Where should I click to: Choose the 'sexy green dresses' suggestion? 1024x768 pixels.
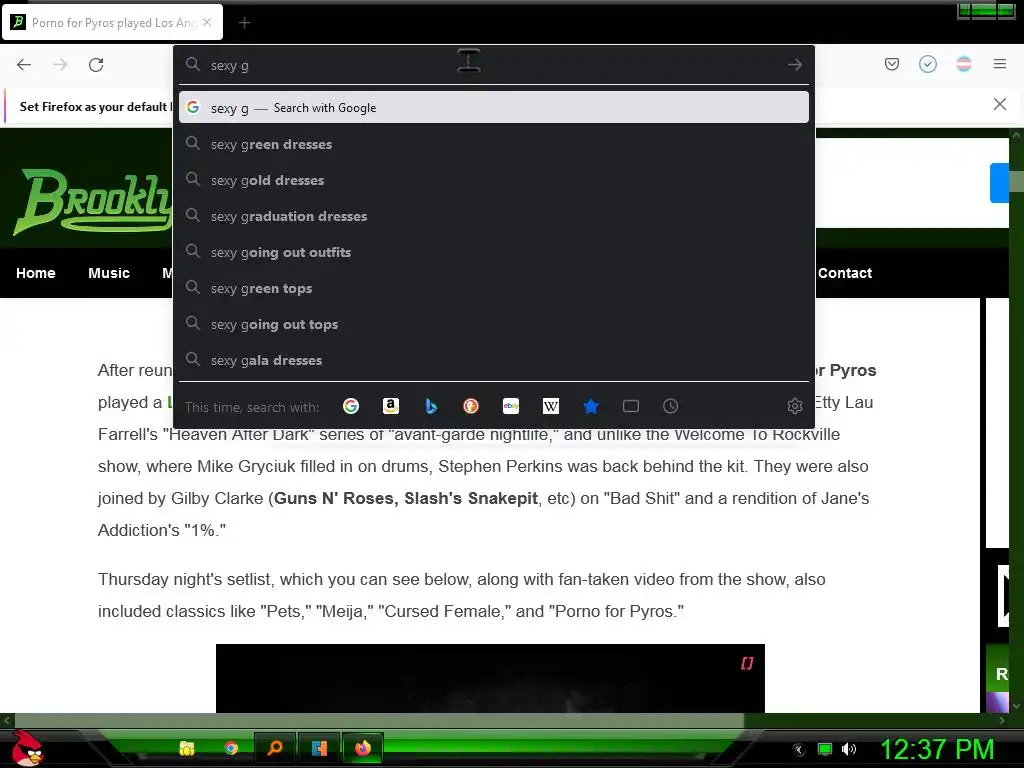pyautogui.click(x=494, y=144)
